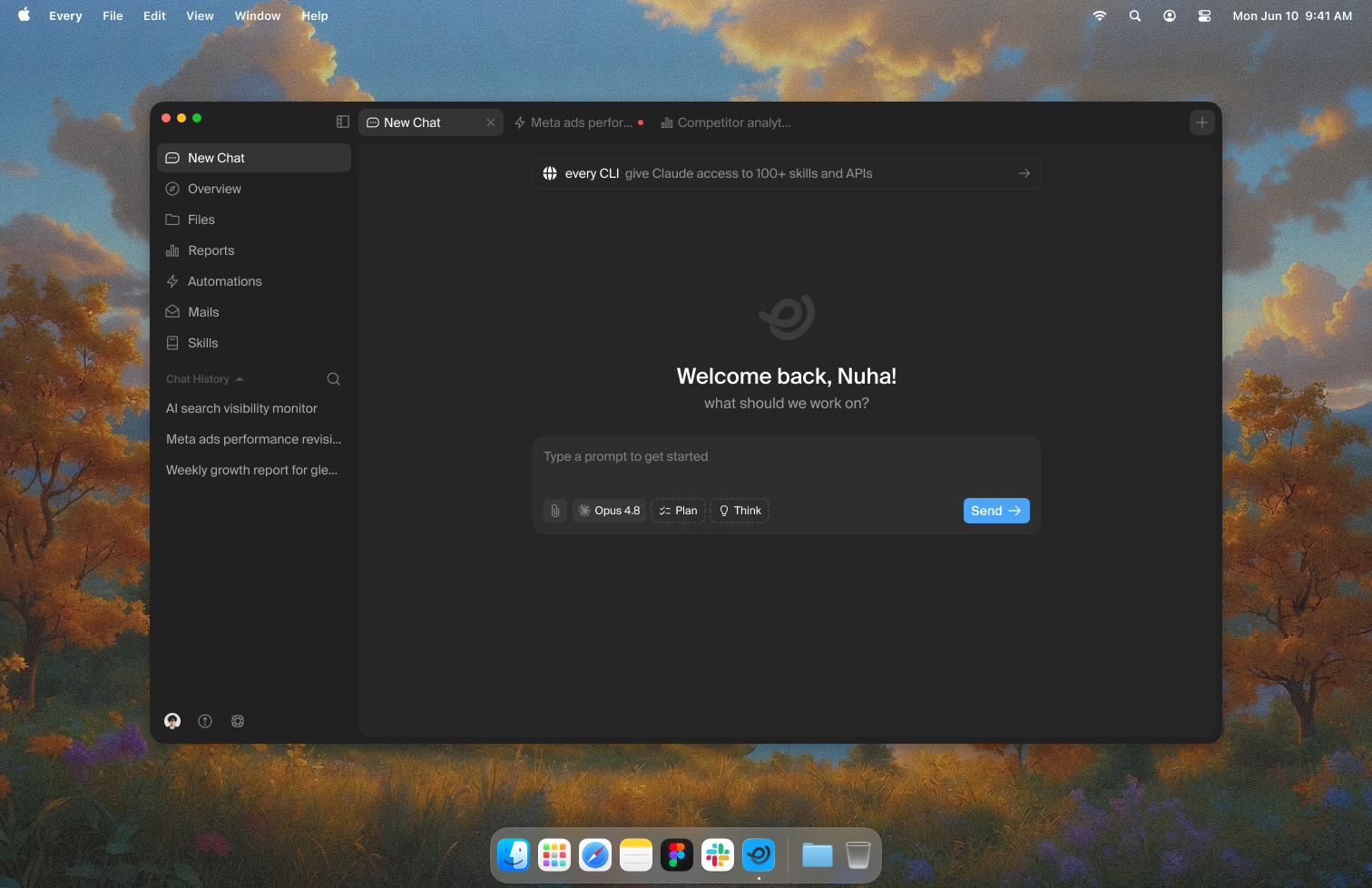
Task: Open the Trash in the dock
Action: click(x=858, y=854)
